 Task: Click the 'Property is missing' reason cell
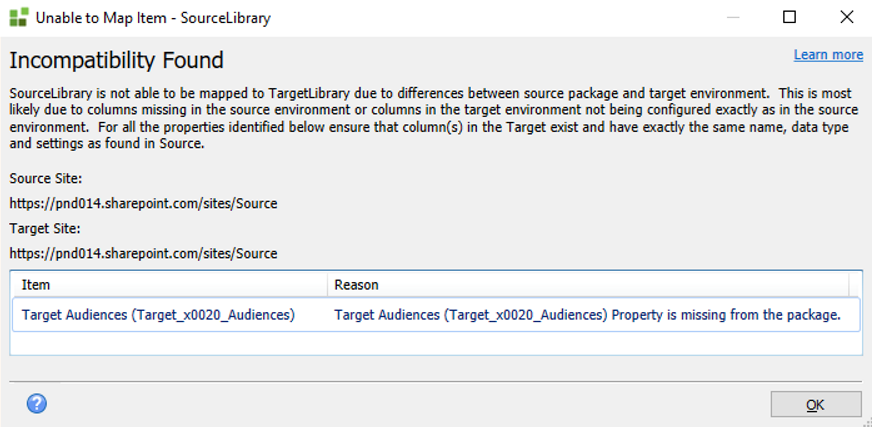[x=586, y=315]
